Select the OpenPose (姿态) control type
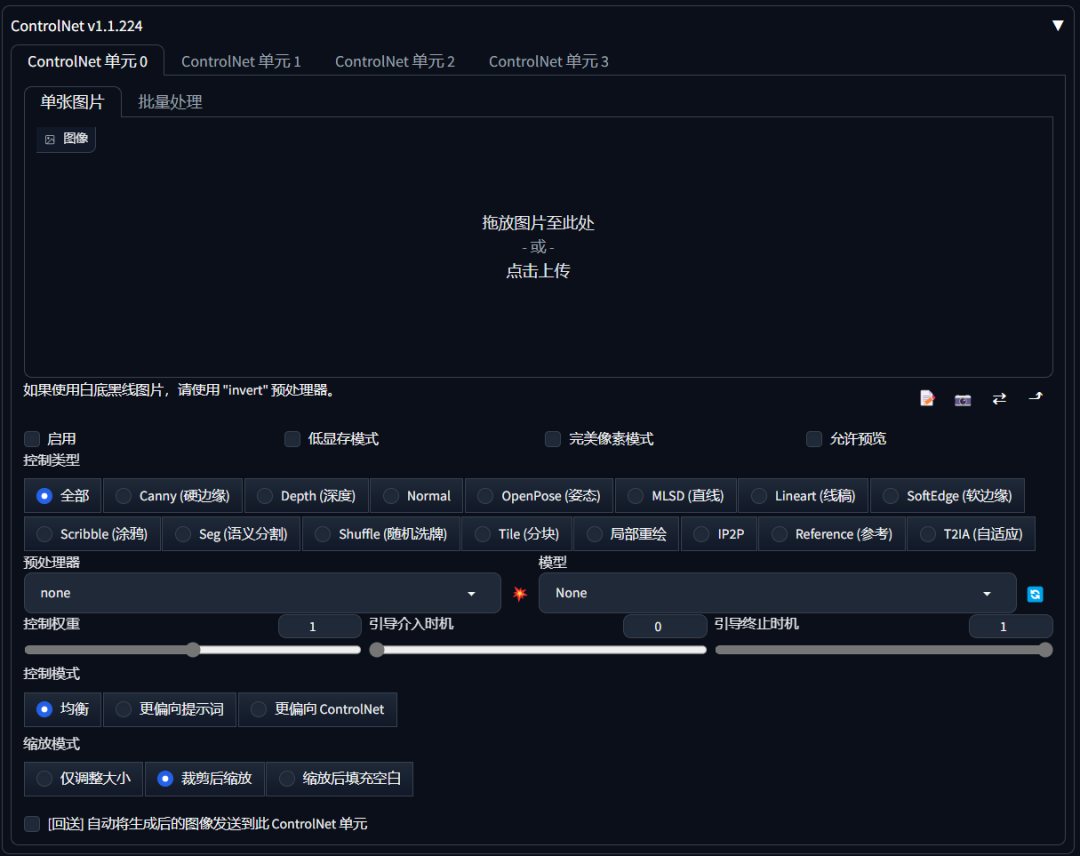This screenshot has height=856, width=1080. point(539,496)
